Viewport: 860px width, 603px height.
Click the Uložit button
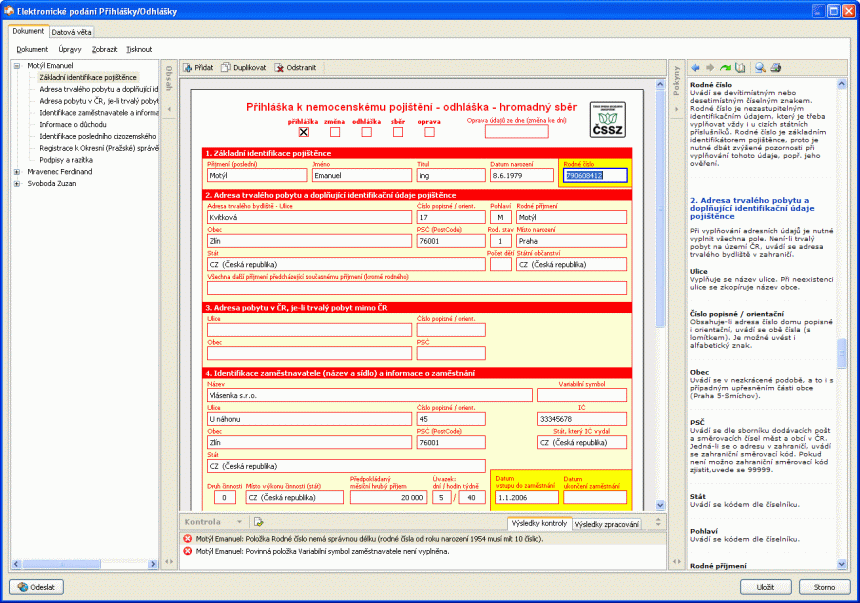tap(765, 587)
